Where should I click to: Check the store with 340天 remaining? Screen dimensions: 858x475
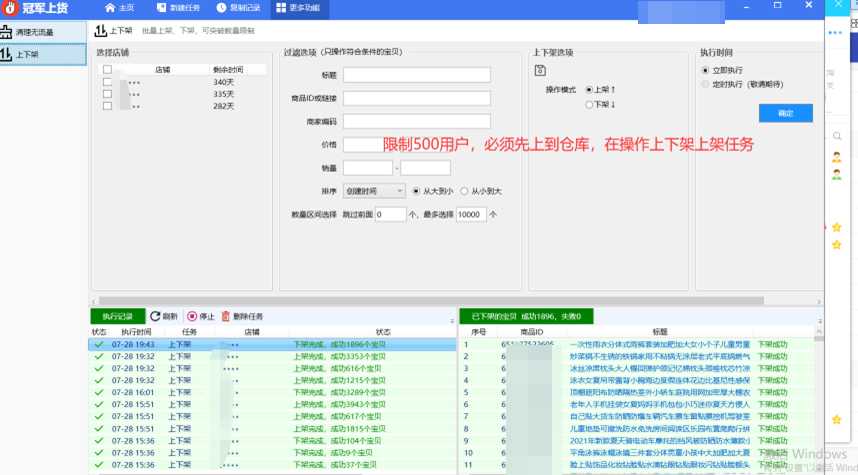pos(107,82)
